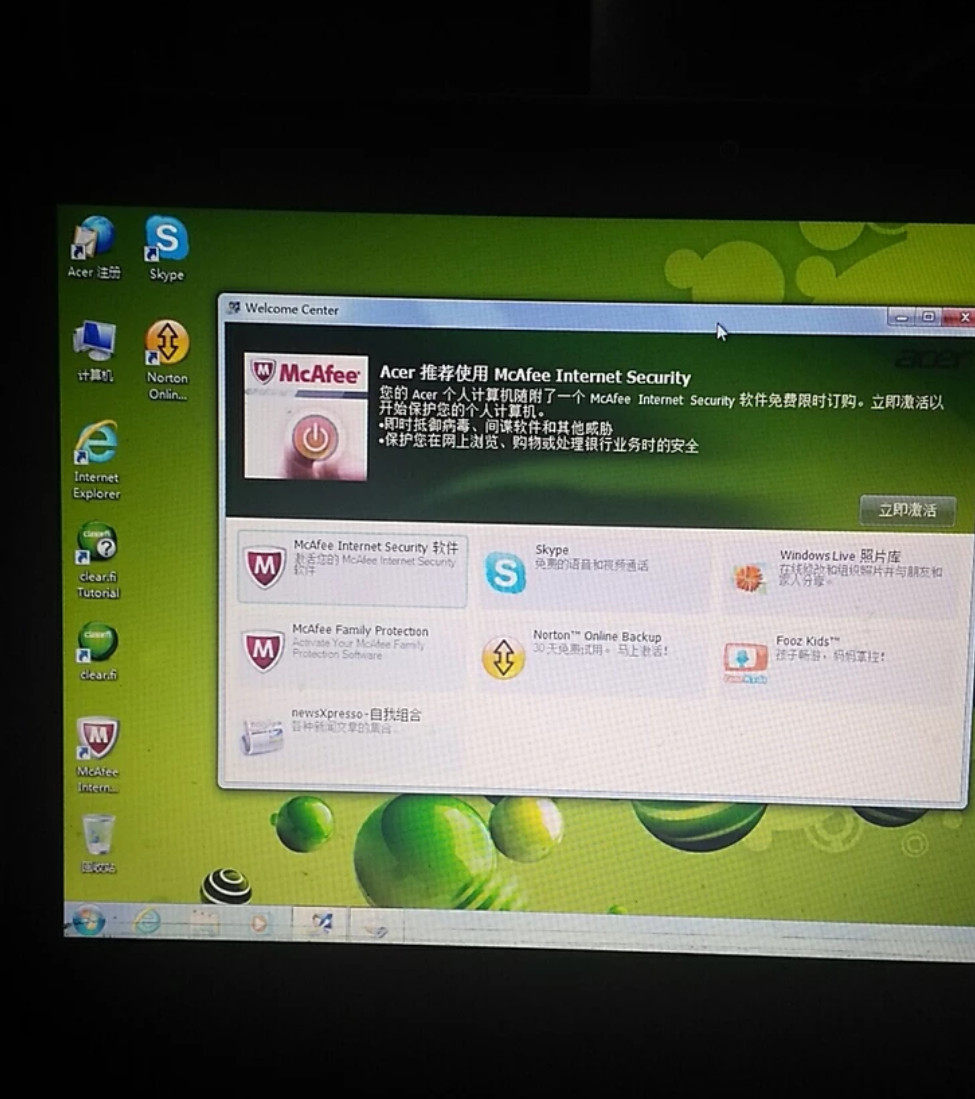Image resolution: width=975 pixels, height=1099 pixels.
Task: Click the Norton Online Backup arrow icon
Action: 503,657
